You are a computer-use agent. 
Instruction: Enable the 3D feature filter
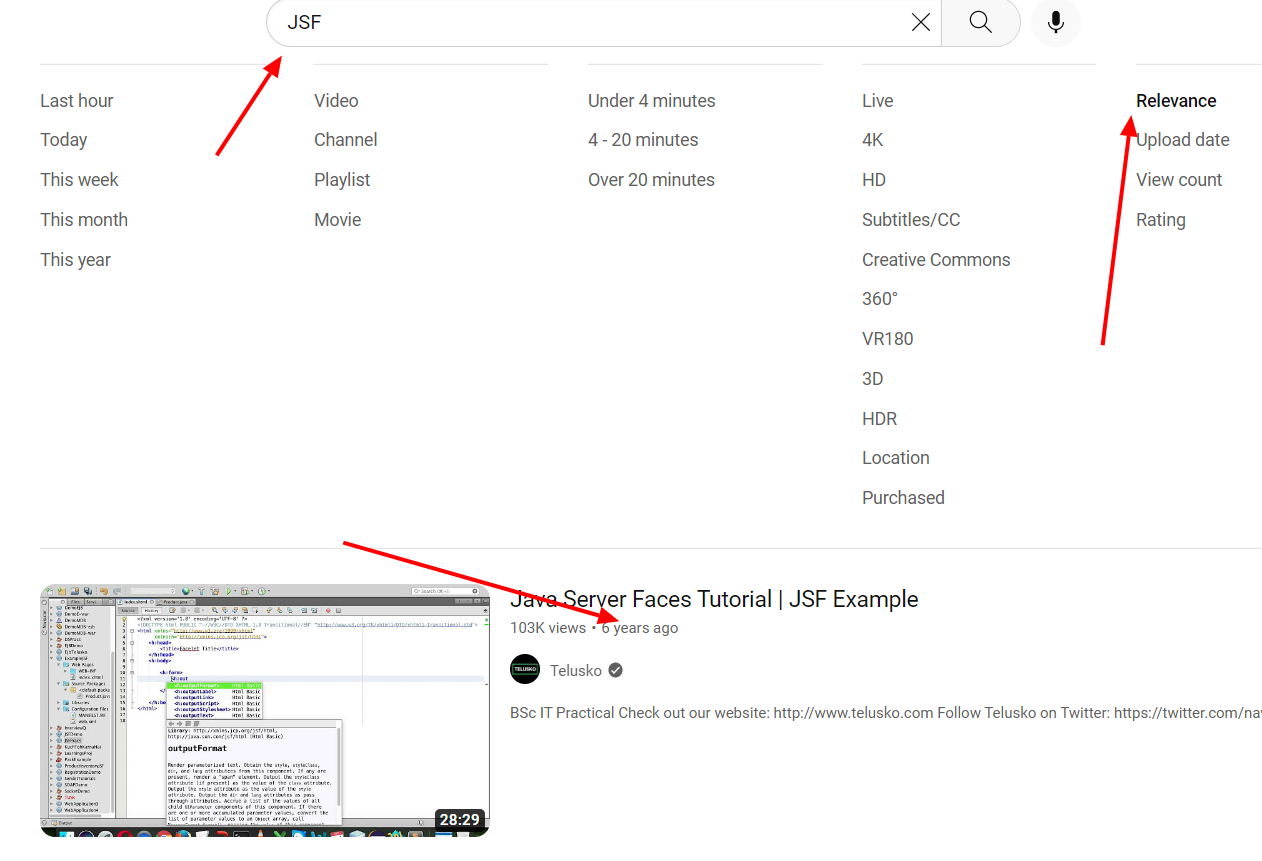pos(873,379)
